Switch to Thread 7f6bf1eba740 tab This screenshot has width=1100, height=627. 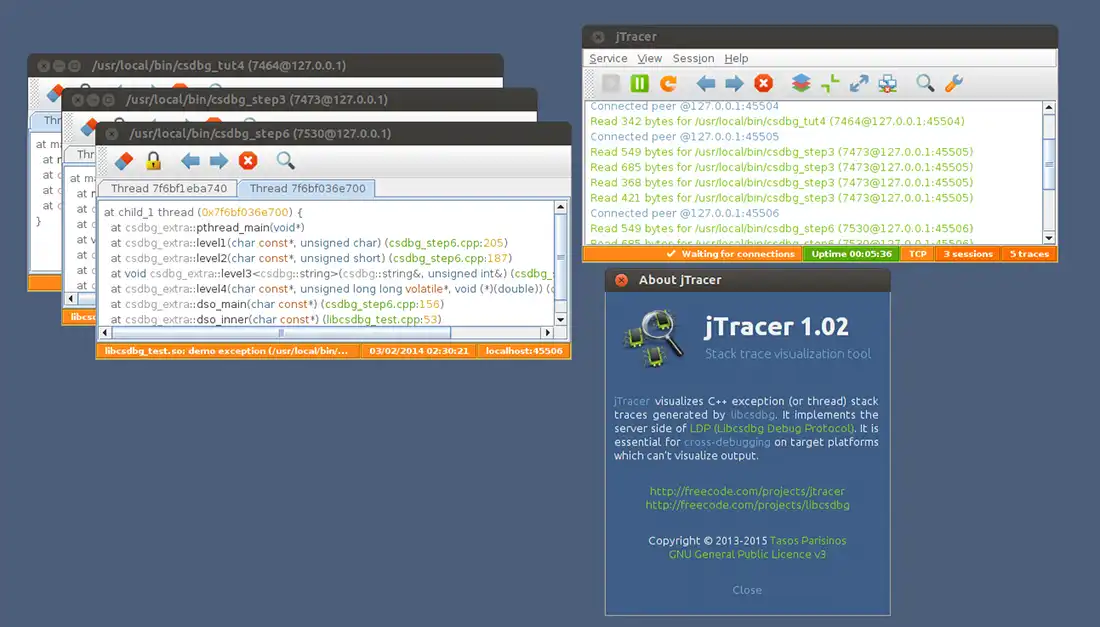point(168,189)
